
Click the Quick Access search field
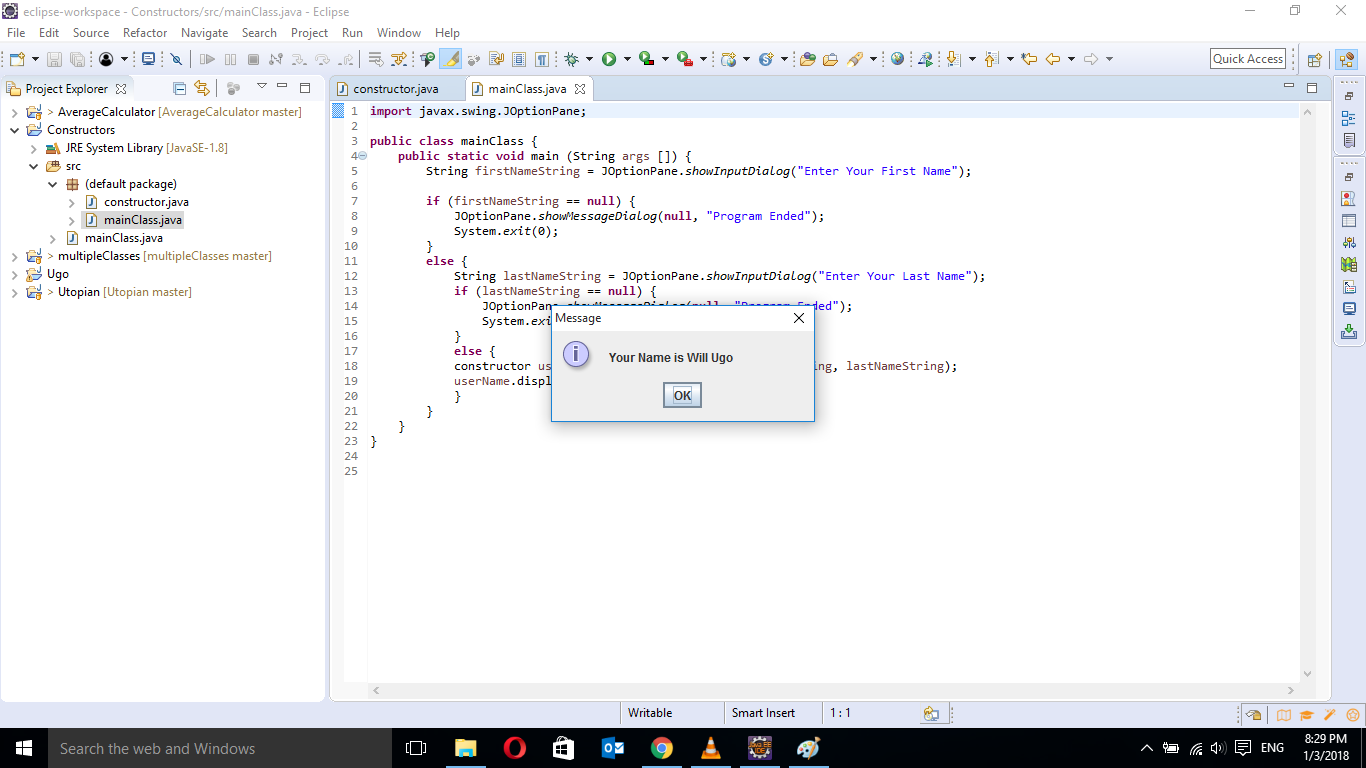1247,59
